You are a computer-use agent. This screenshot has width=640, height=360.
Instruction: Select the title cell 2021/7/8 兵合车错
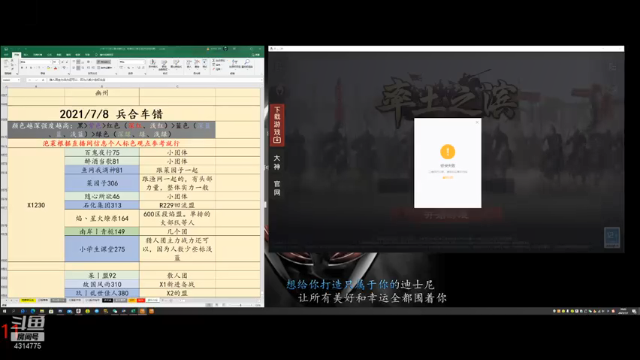point(111,113)
